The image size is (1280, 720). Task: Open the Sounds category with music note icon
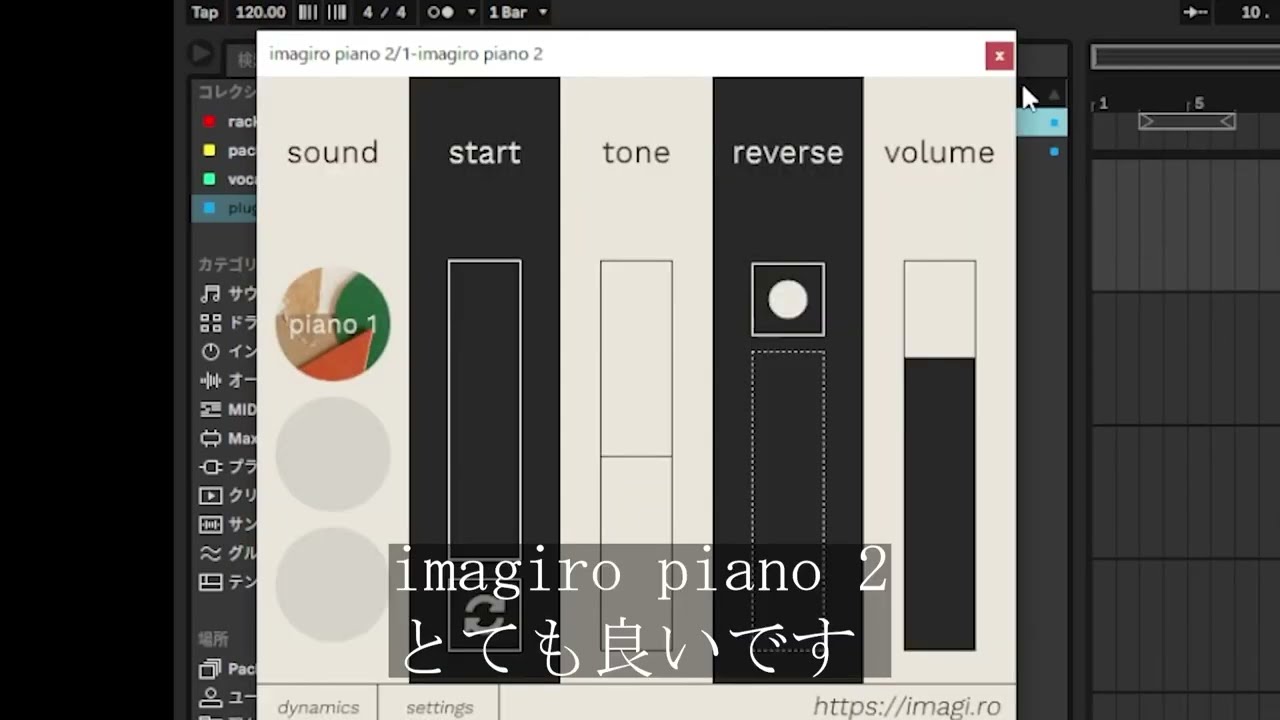(227, 294)
